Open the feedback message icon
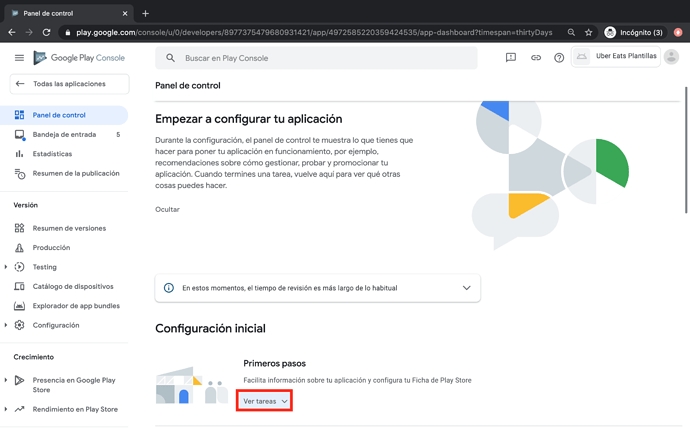The height and width of the screenshot is (431, 690). point(511,58)
